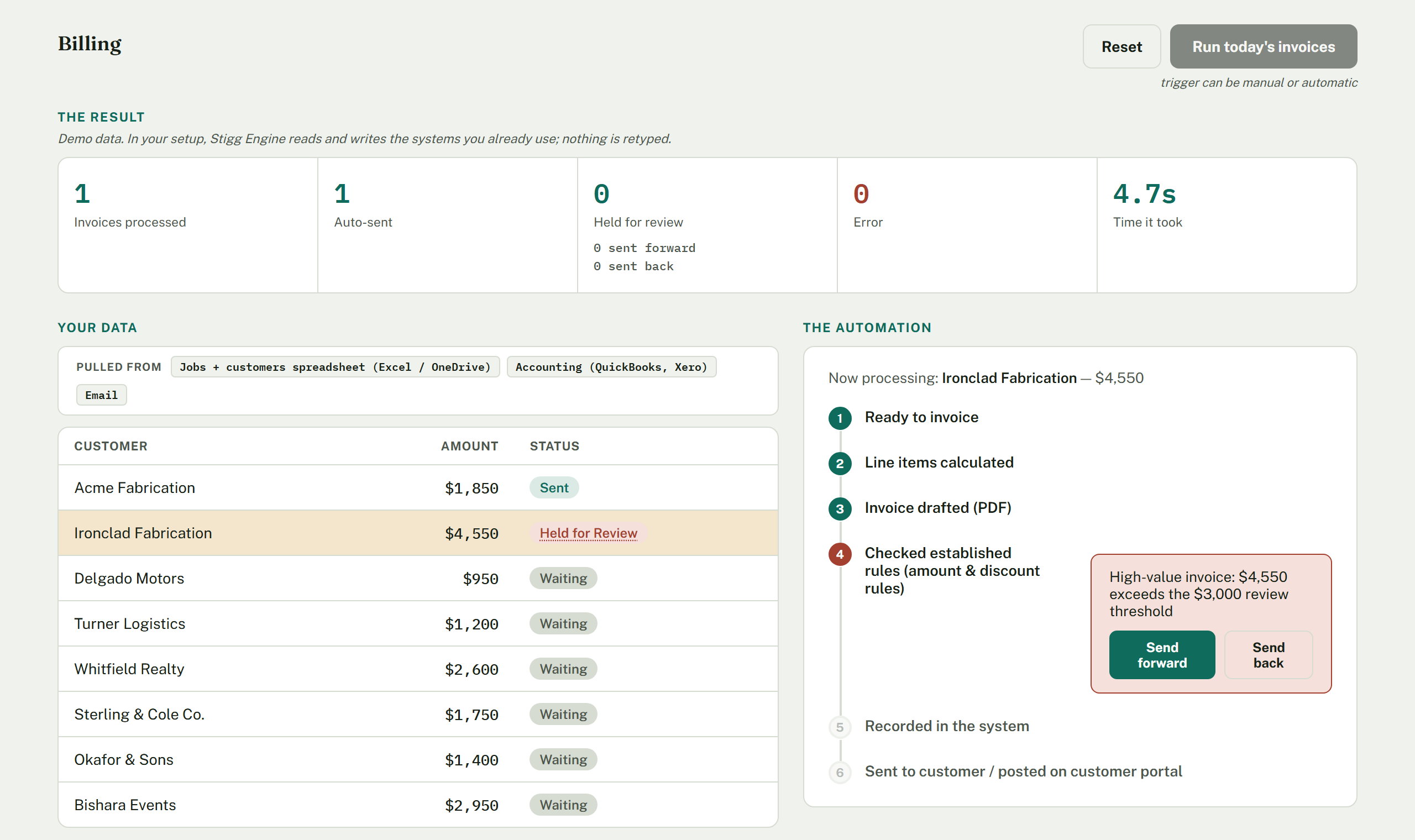The width and height of the screenshot is (1415, 840).
Task: Select step 6 circle Sent to customer
Action: tap(840, 772)
